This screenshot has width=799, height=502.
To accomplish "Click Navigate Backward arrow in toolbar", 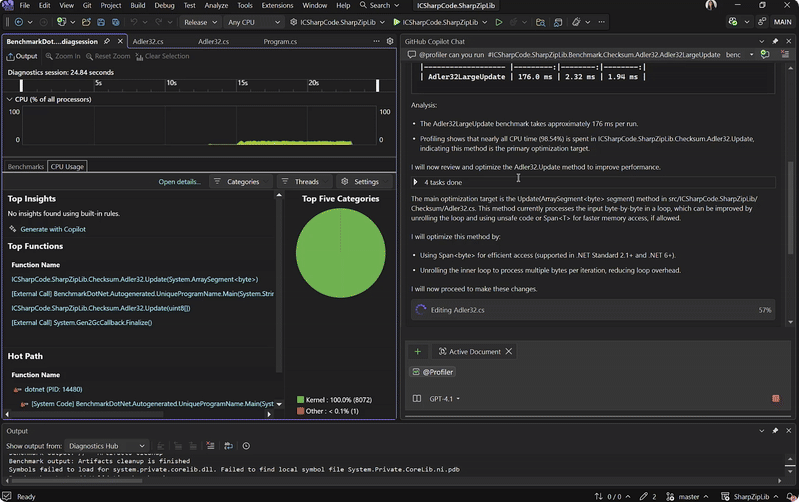I will (x=18, y=22).
